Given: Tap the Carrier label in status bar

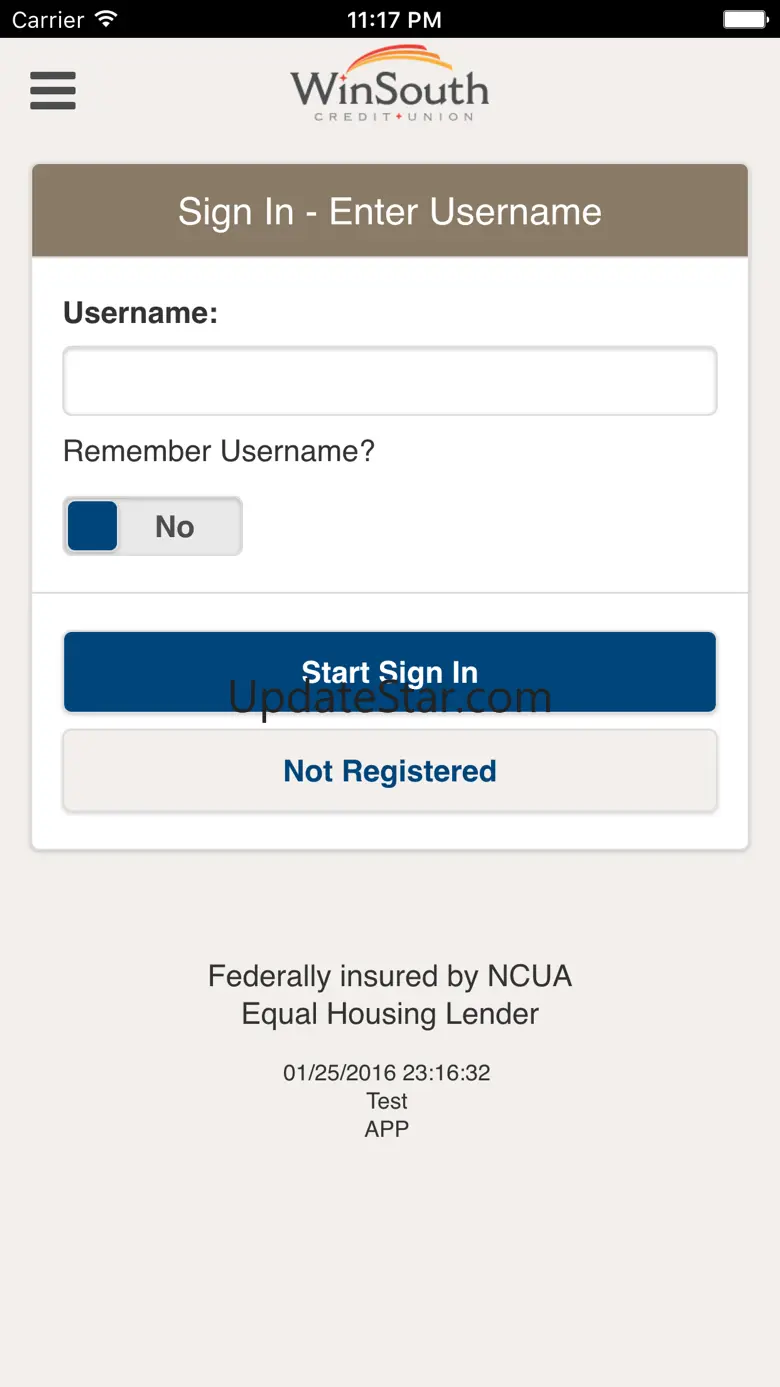Looking at the screenshot, I should coord(48,19).
